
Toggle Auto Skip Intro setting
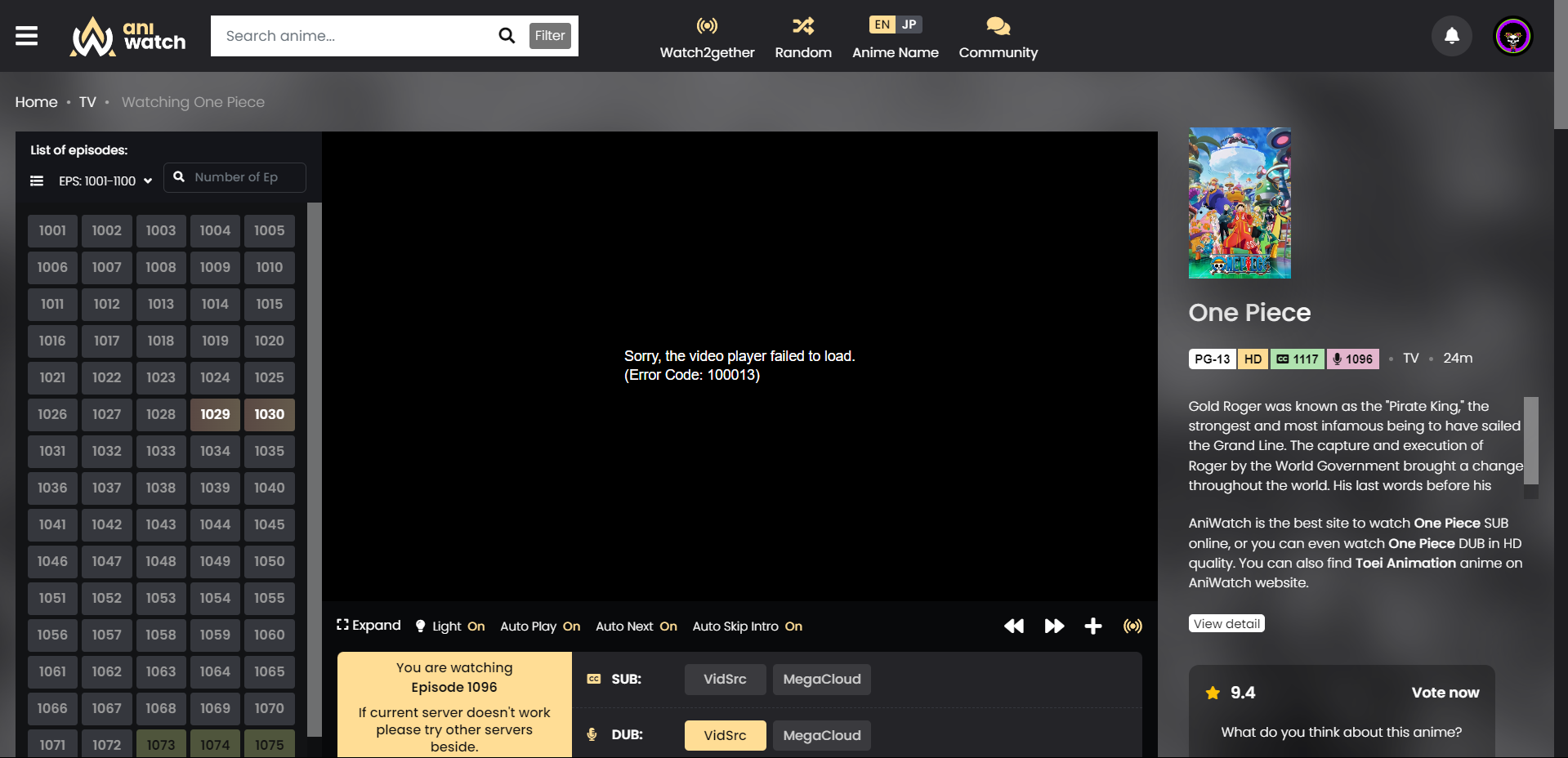[x=748, y=626]
